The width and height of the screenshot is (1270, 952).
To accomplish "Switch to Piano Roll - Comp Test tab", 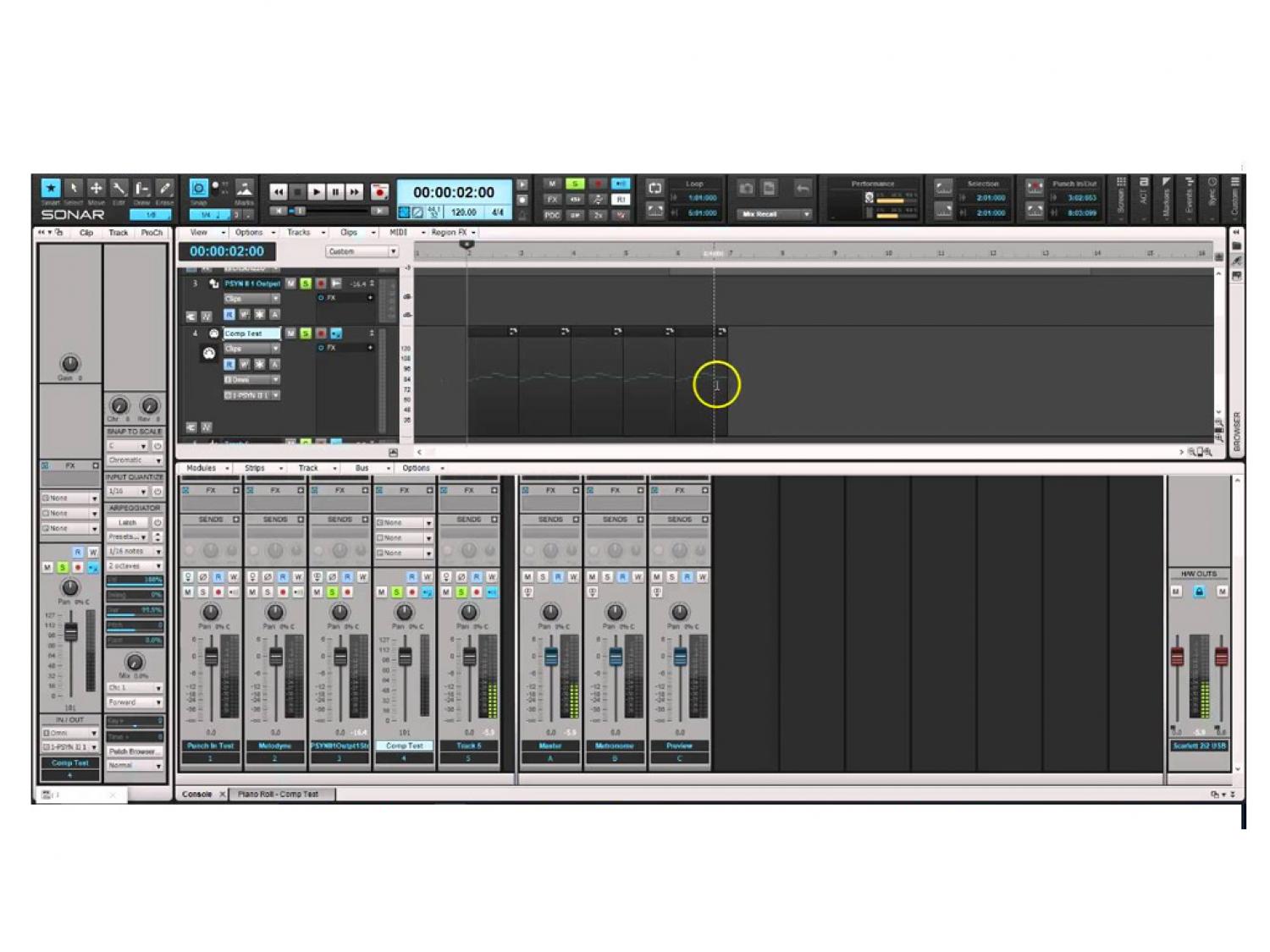I will pos(279,794).
